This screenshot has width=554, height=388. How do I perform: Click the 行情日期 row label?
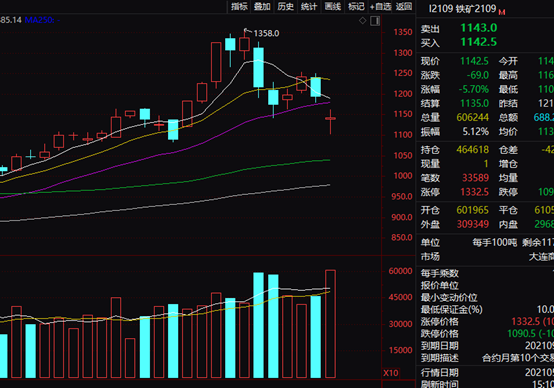click(440, 373)
